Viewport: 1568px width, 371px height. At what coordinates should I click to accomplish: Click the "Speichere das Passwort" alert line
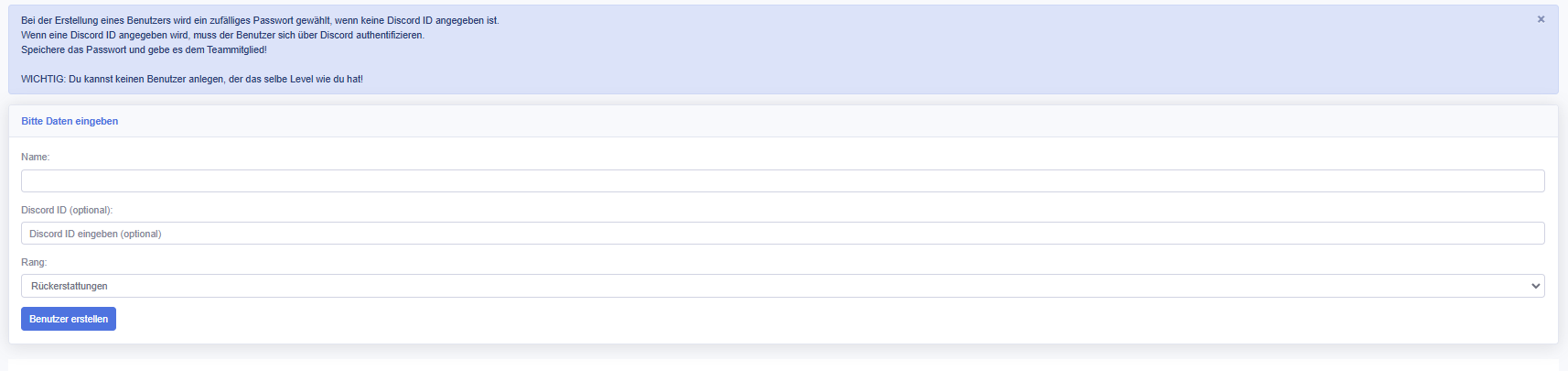(x=144, y=49)
